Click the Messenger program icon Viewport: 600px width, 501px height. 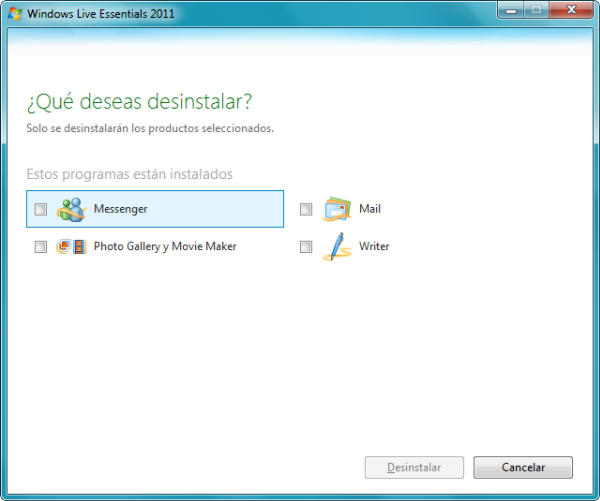pyautogui.click(x=71, y=209)
